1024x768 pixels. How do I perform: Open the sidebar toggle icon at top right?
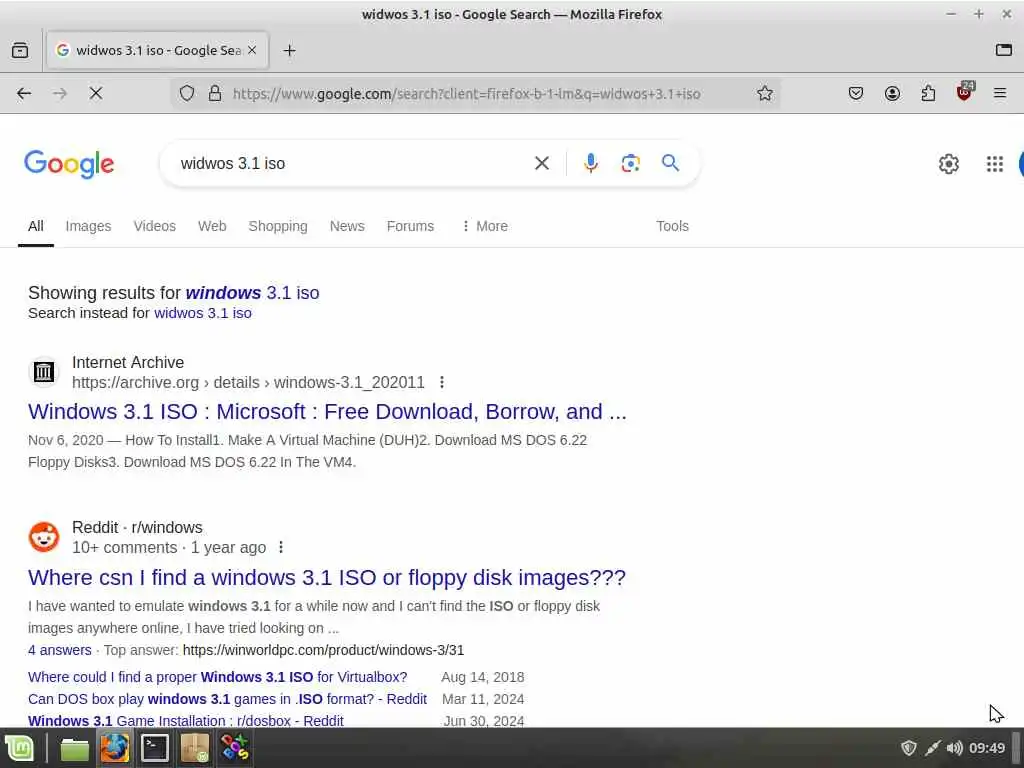[x=1004, y=50]
